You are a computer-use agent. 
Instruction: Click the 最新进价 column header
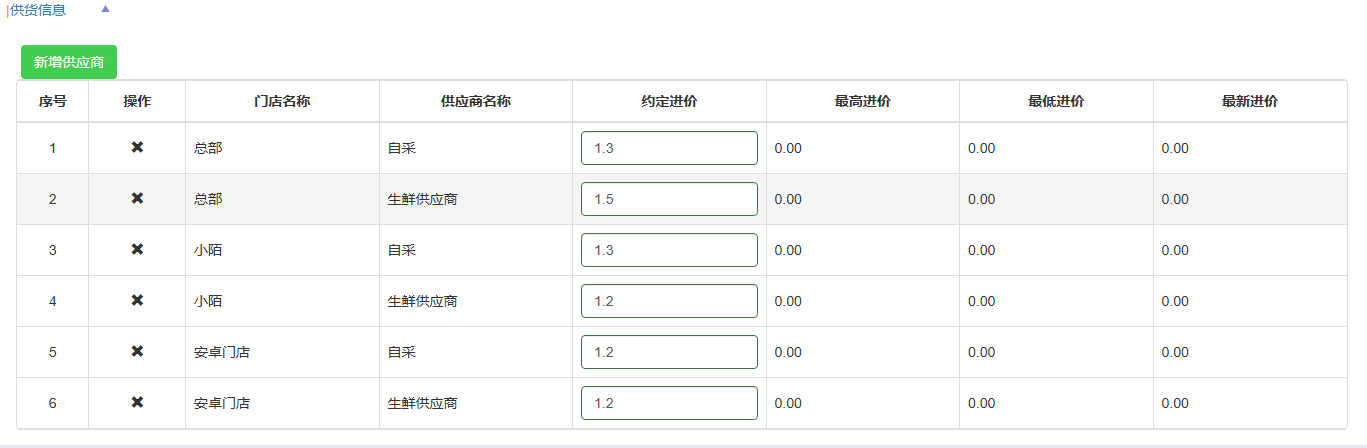(x=1250, y=101)
